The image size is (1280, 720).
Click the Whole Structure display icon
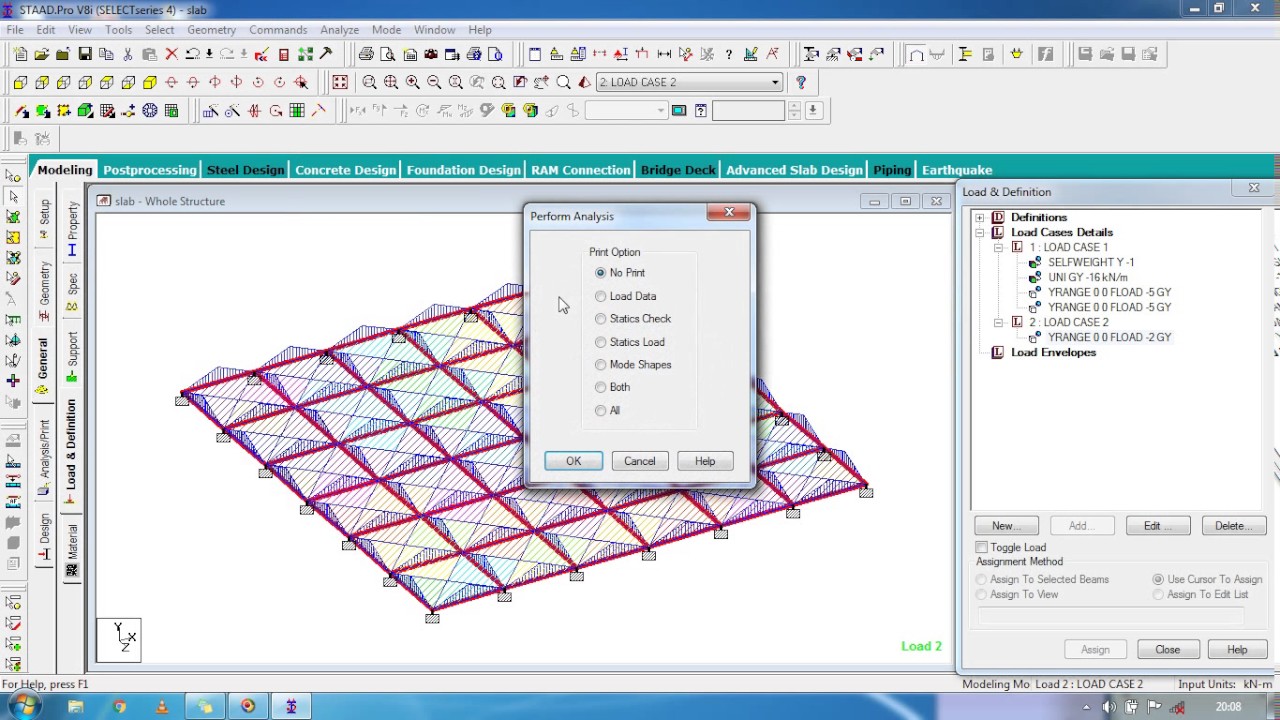[340, 82]
